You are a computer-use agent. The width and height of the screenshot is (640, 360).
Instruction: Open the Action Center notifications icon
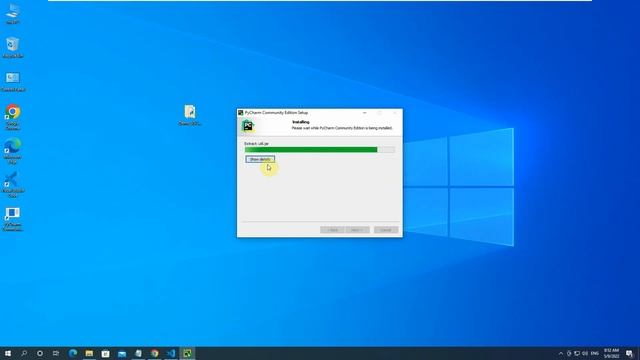pos(629,353)
